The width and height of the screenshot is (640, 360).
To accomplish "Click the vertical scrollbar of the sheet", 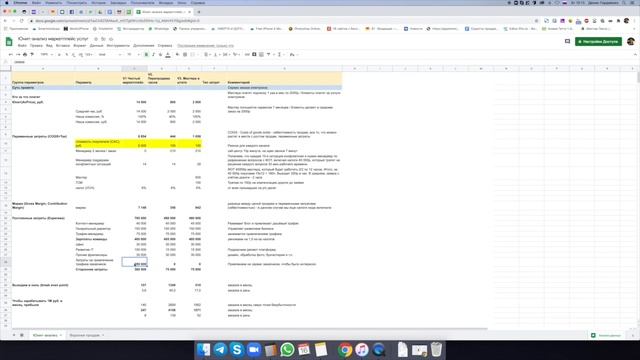I will [638, 196].
